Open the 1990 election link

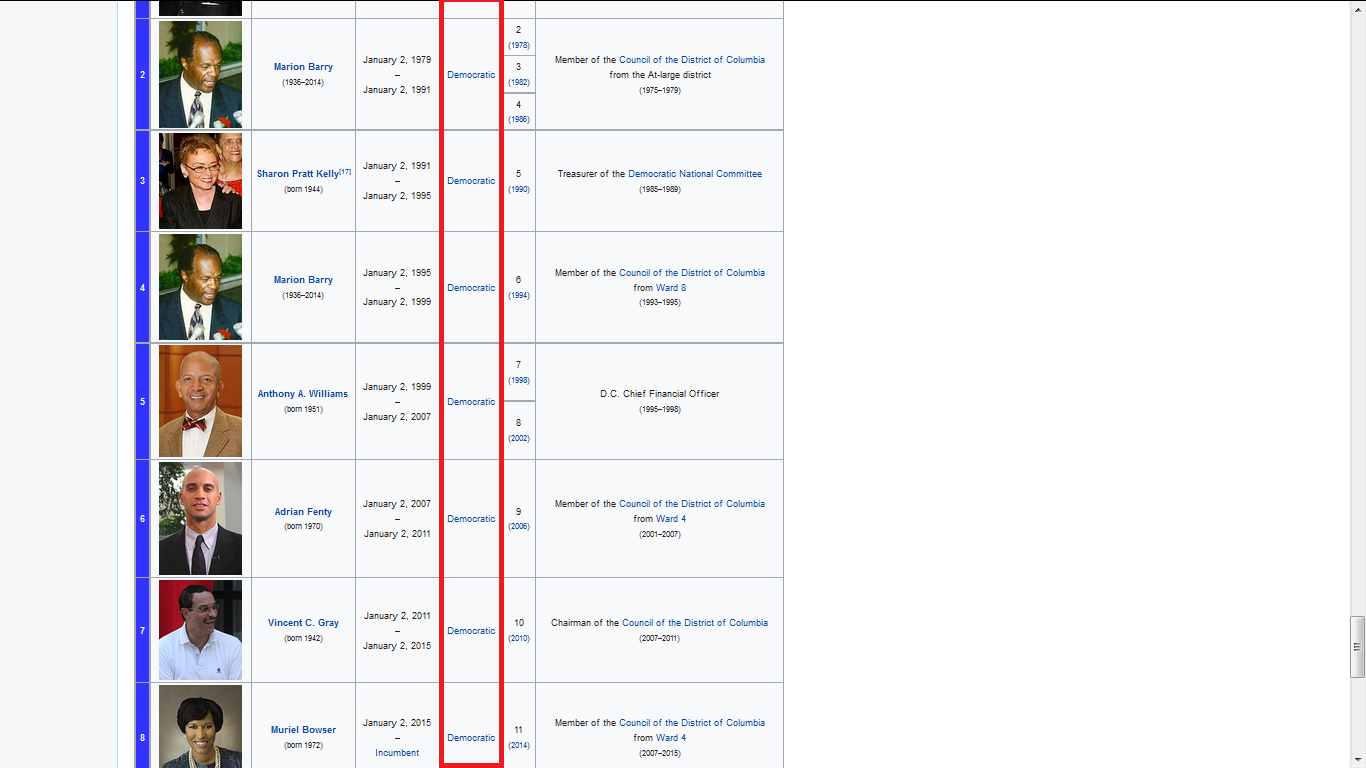519,189
